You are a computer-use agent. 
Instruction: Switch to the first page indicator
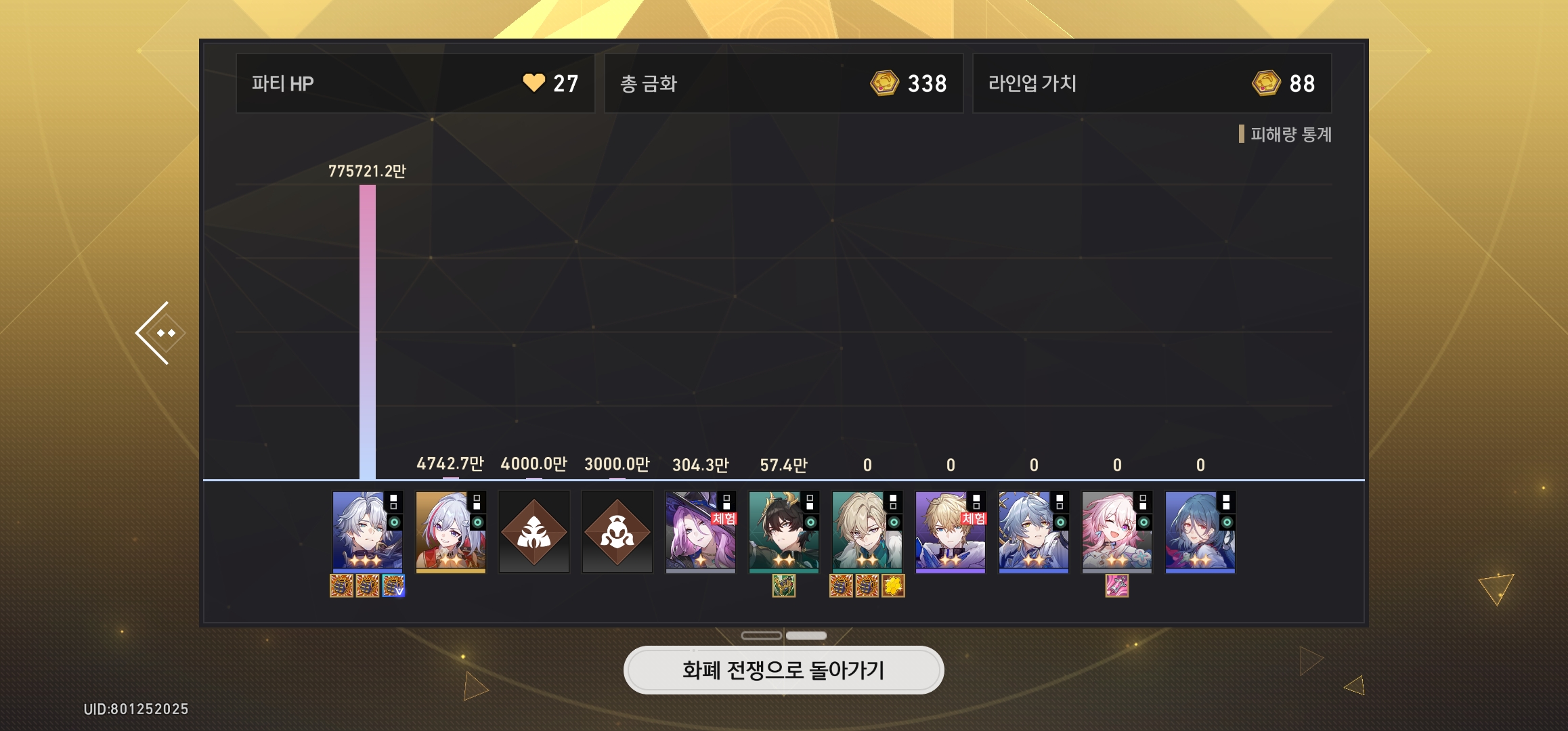(x=762, y=636)
